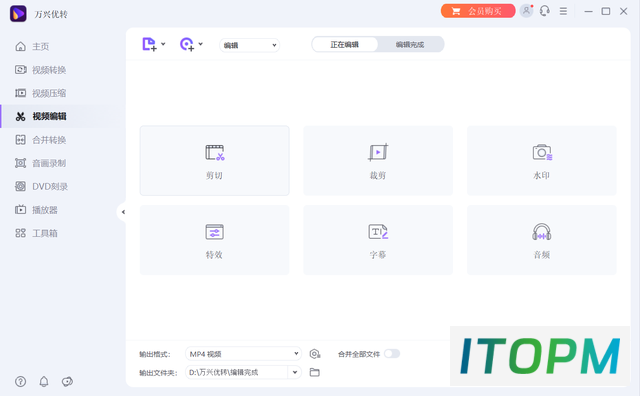Screen dimensions: 640x396
Task: Expand the add file dropdown arrow
Action: (x=163, y=44)
